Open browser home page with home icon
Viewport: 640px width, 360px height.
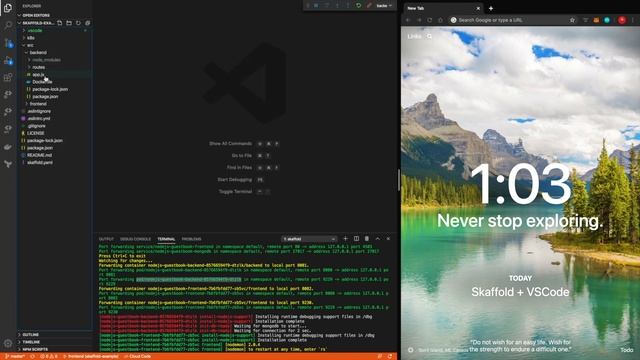pyautogui.click(x=440, y=20)
